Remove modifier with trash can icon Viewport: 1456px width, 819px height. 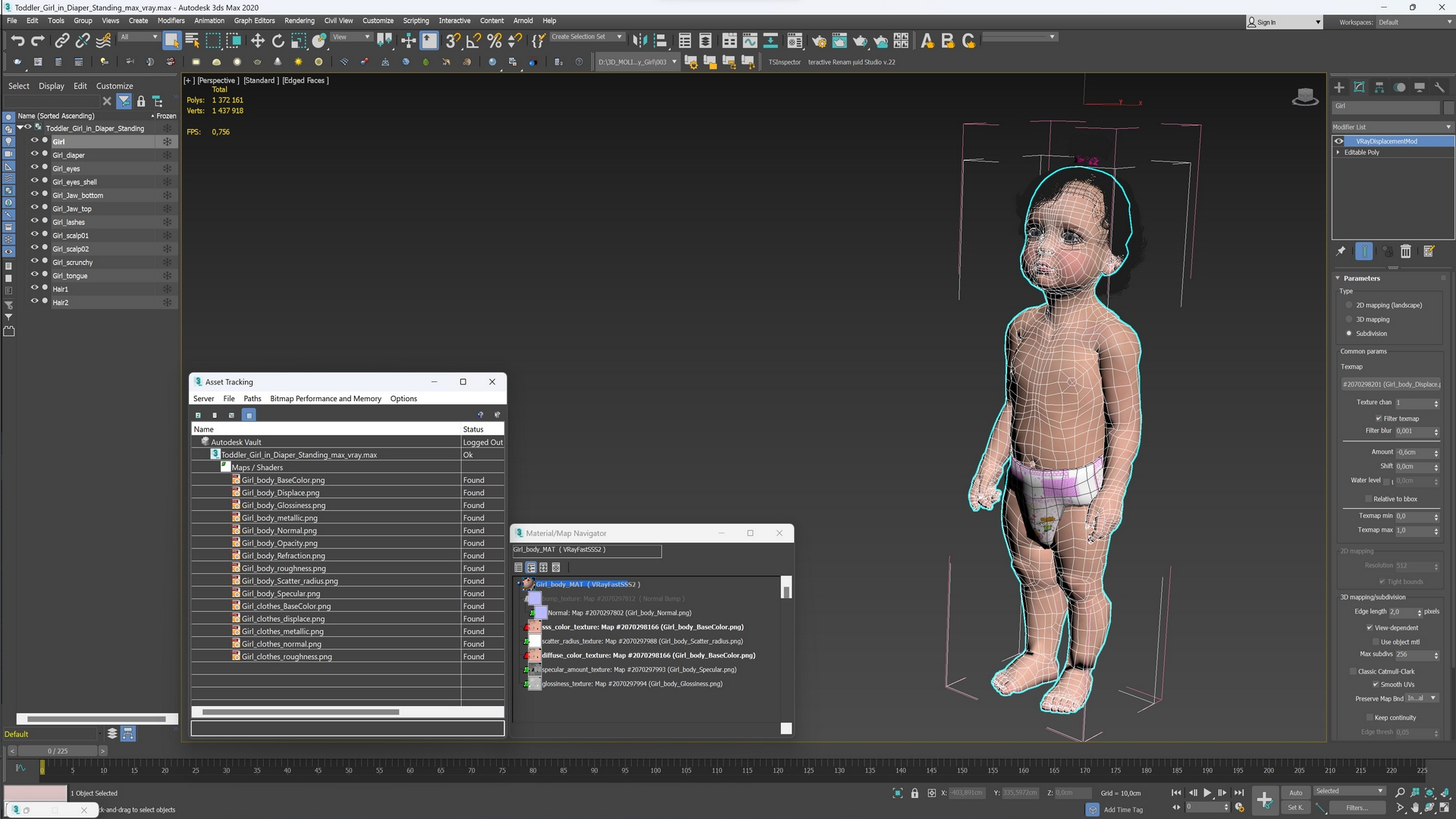pyautogui.click(x=1405, y=251)
